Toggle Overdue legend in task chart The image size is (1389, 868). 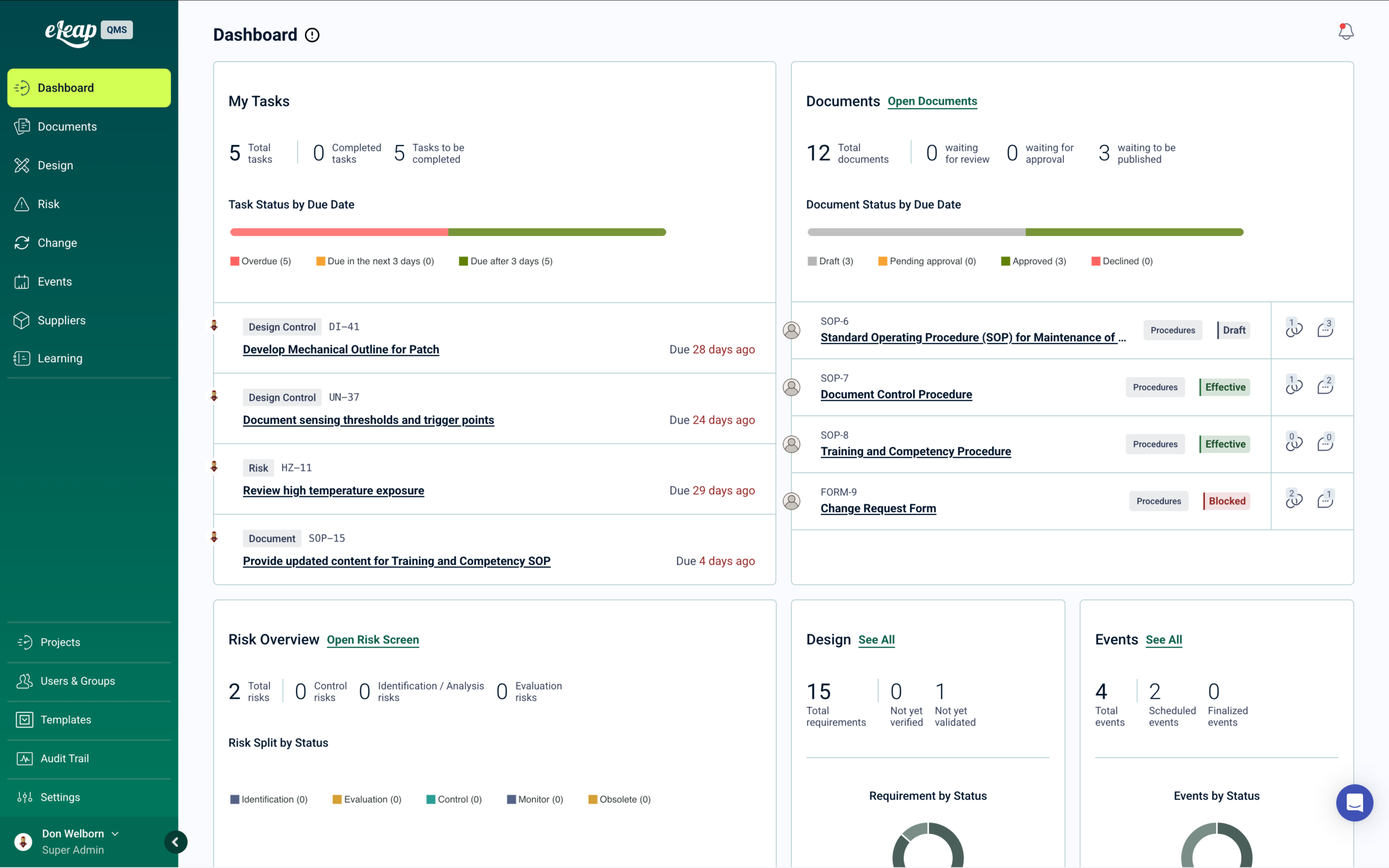coord(260,261)
